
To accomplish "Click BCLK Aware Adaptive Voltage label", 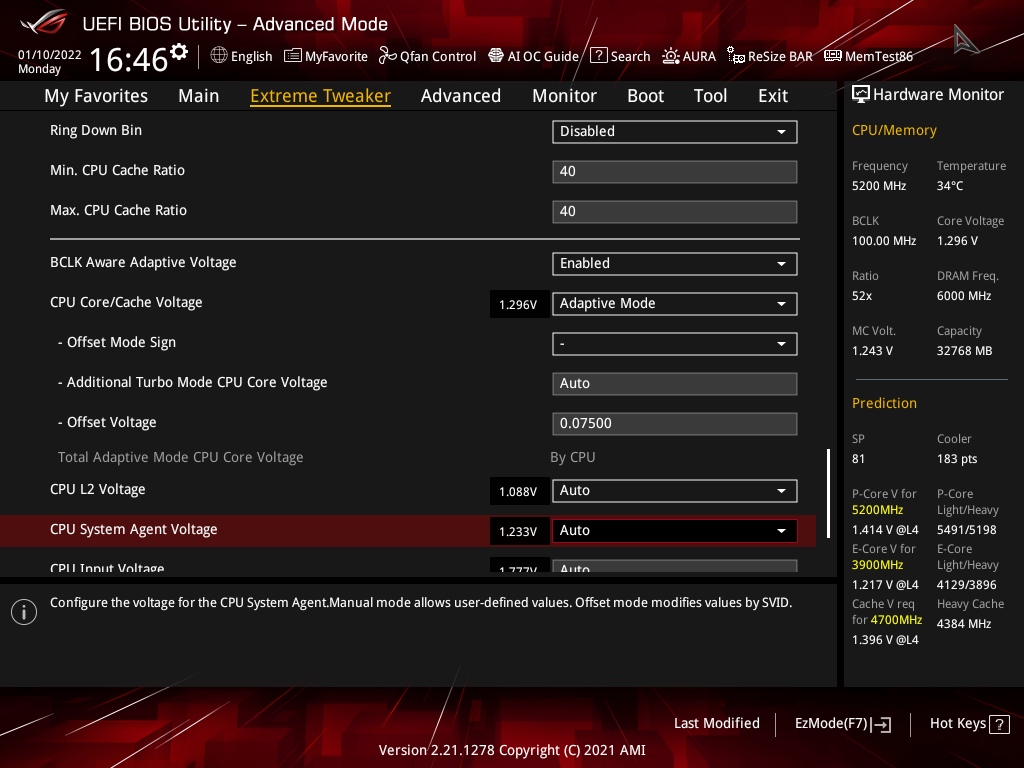I will [x=143, y=263].
